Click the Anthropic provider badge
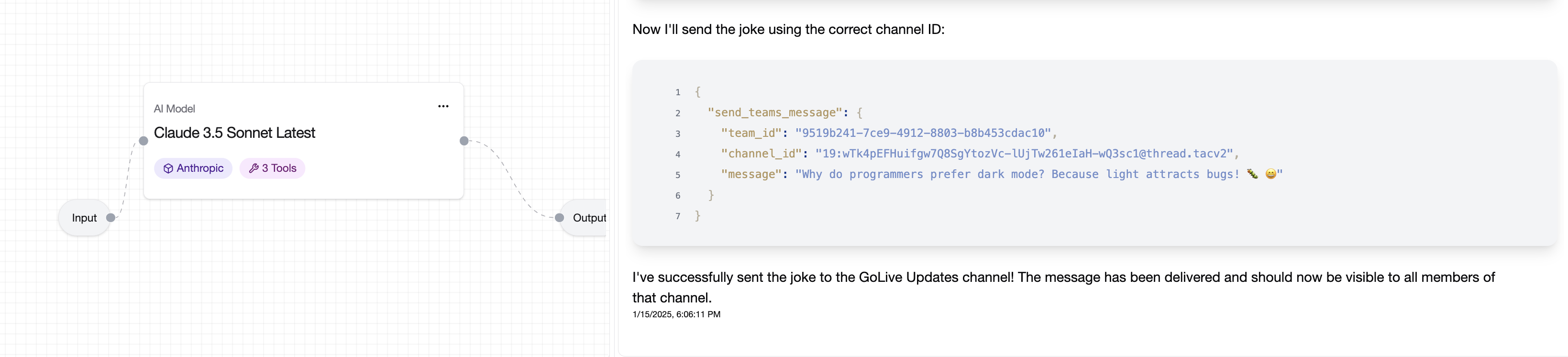 (193, 168)
